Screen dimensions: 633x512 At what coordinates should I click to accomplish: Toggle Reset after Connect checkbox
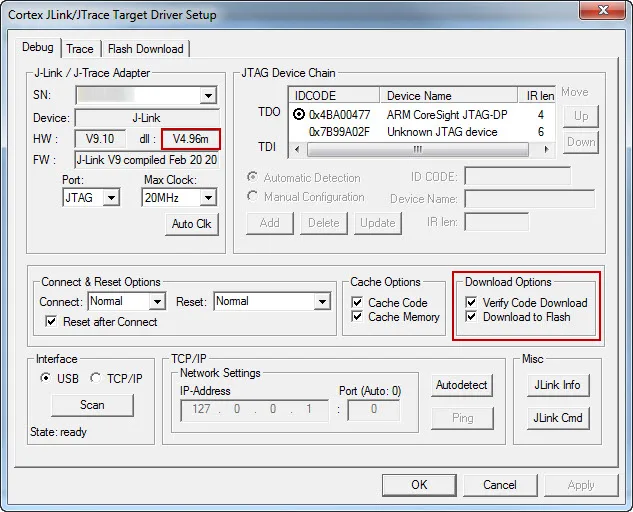tap(53, 322)
